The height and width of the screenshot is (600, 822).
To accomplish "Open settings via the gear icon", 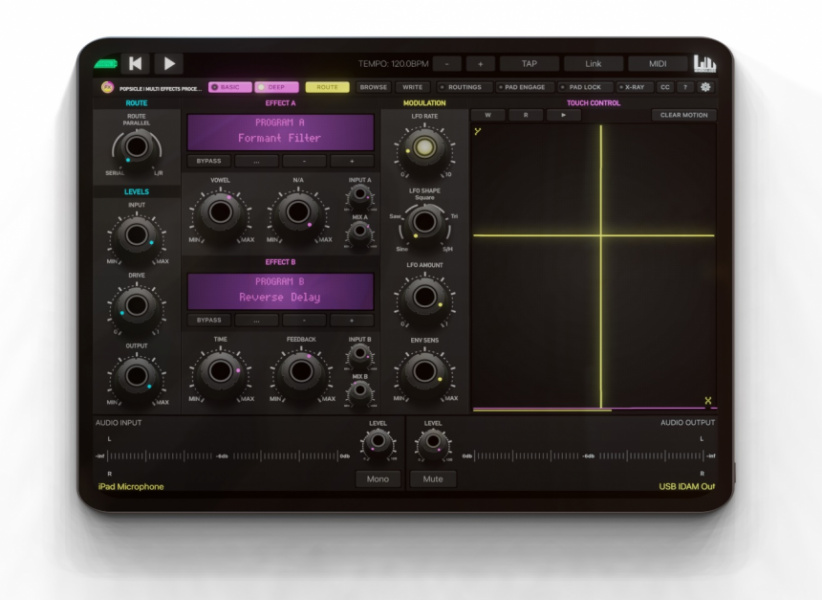I will coord(705,87).
